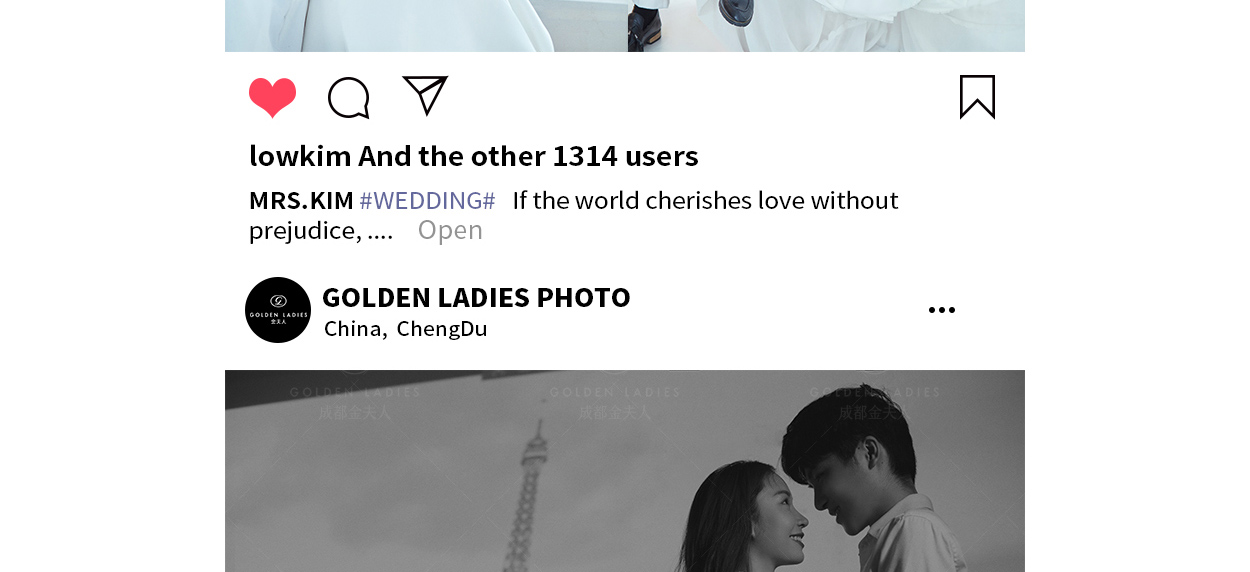Image resolution: width=1250 pixels, height=572 pixels.
Task: Open the GOLDEN LADIES PHOTO account name
Action: pos(476,297)
